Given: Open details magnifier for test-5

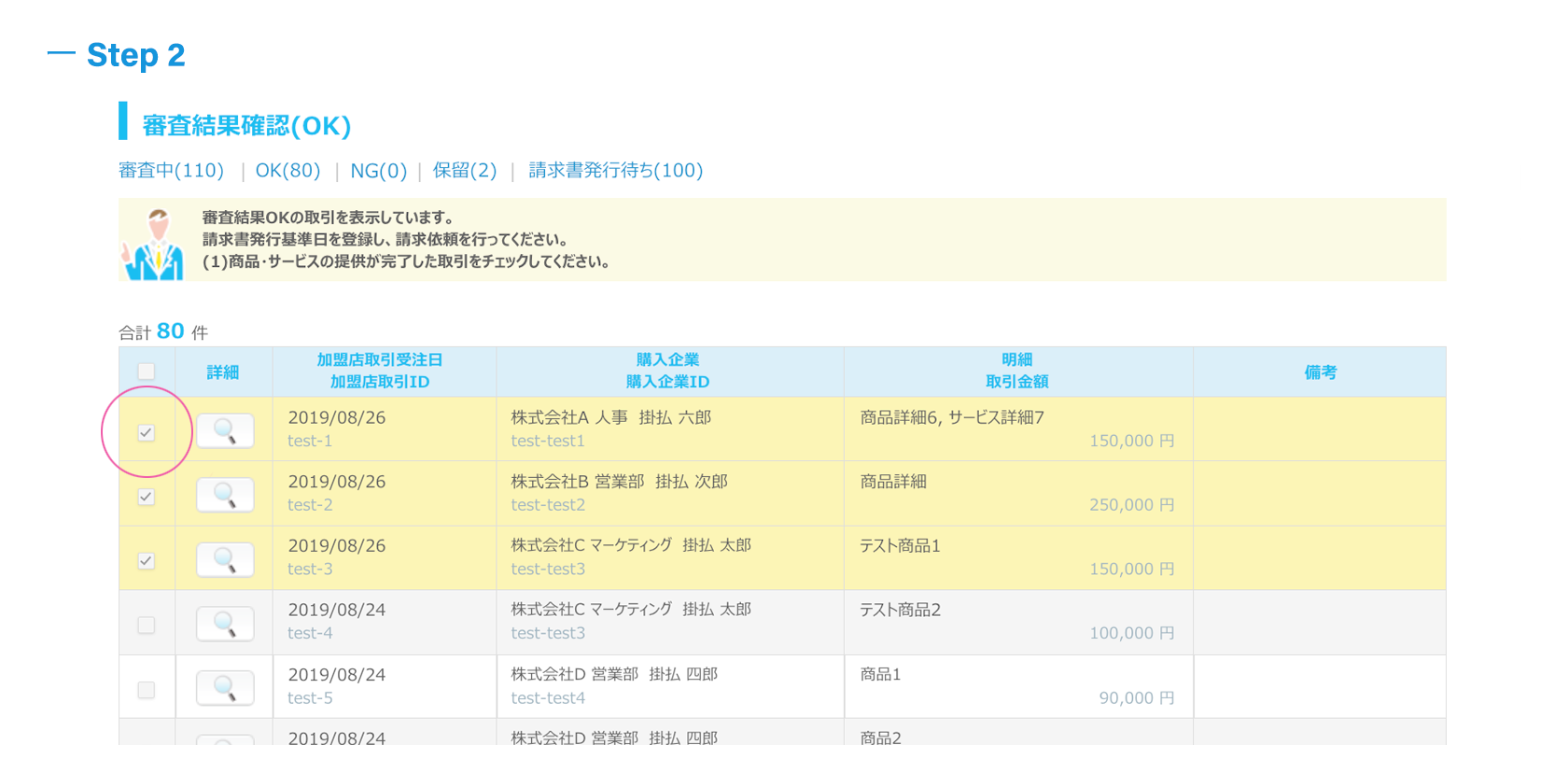Looking at the screenshot, I should [x=225, y=688].
